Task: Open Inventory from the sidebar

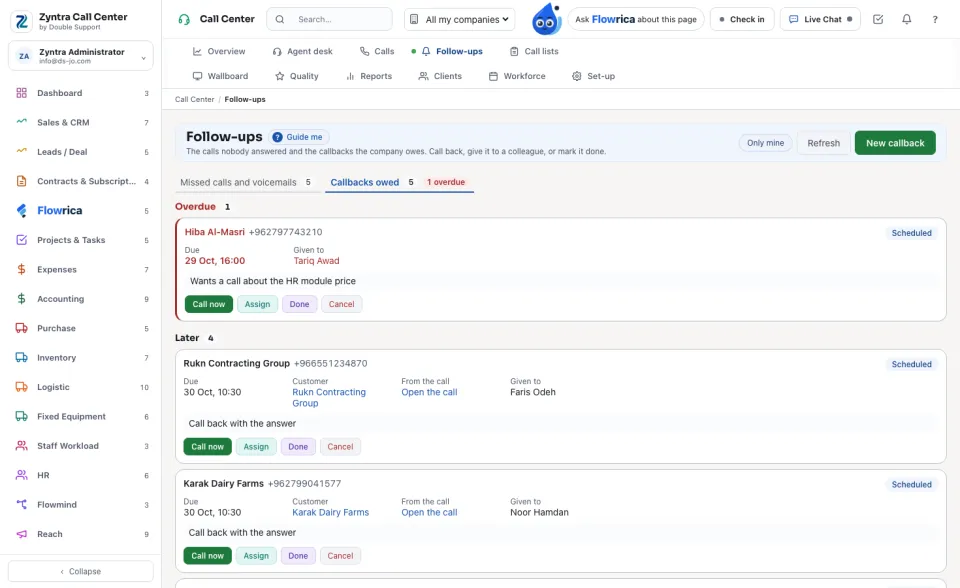Action: 81,358
